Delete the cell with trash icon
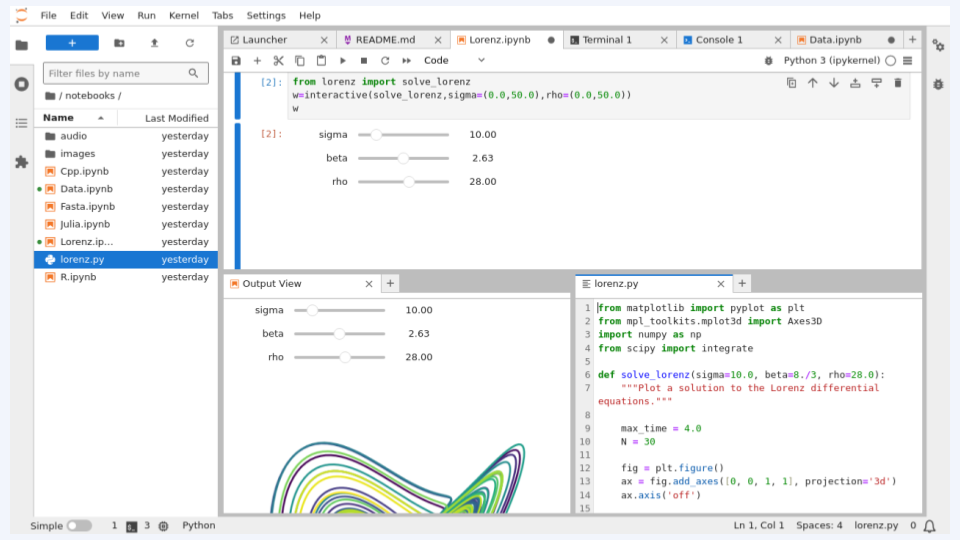 pyautogui.click(x=897, y=83)
